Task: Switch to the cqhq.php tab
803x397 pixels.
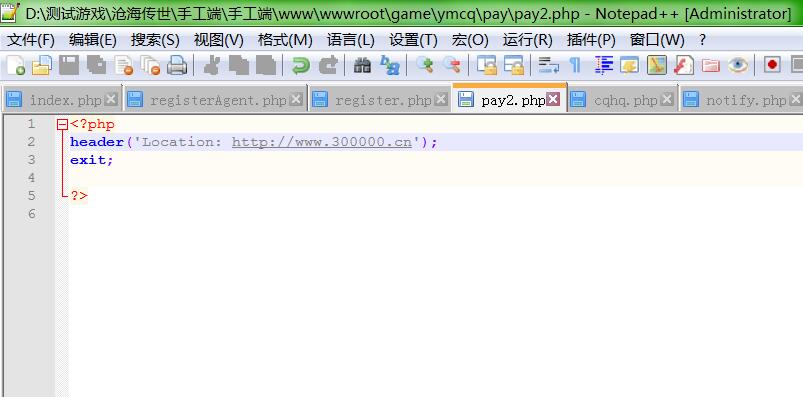Action: click(x=622, y=100)
